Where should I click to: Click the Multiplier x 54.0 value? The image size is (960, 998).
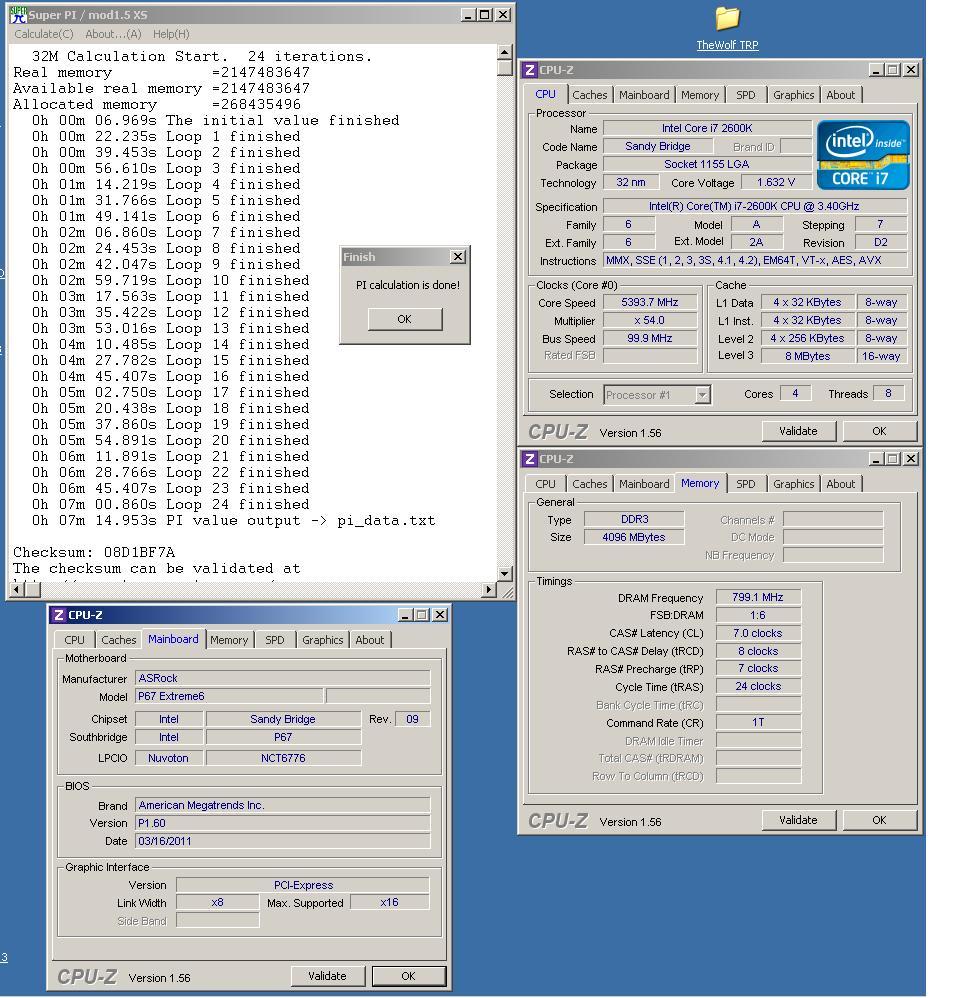649,320
